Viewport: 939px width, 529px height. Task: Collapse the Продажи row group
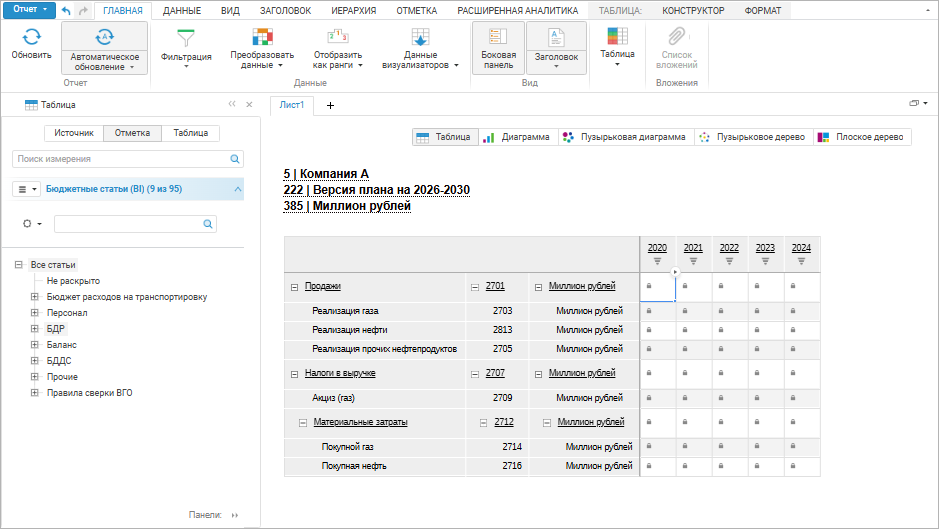pyautogui.click(x=294, y=287)
